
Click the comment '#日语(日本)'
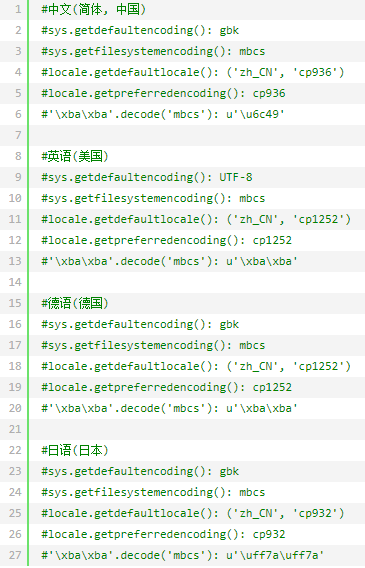tap(75, 450)
